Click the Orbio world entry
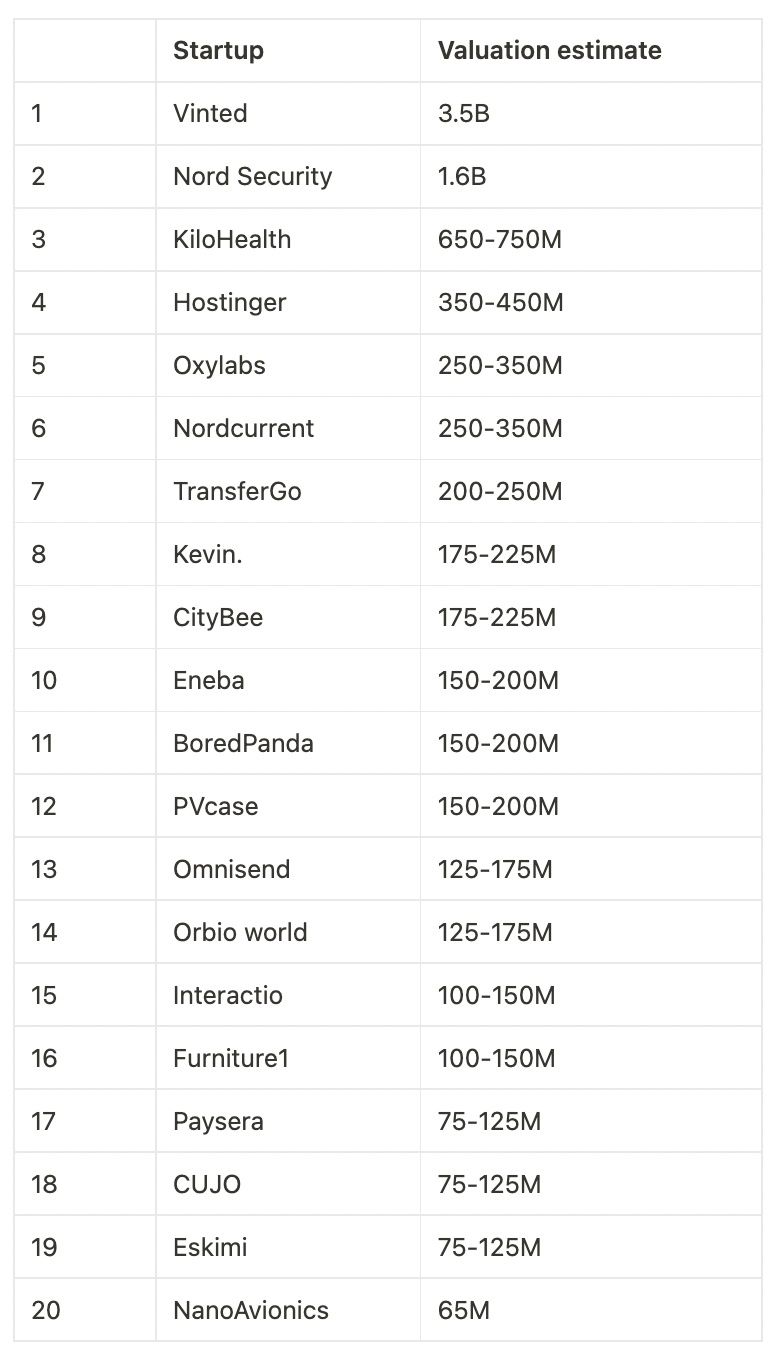This screenshot has width=783, height=1352. pyautogui.click(x=240, y=932)
